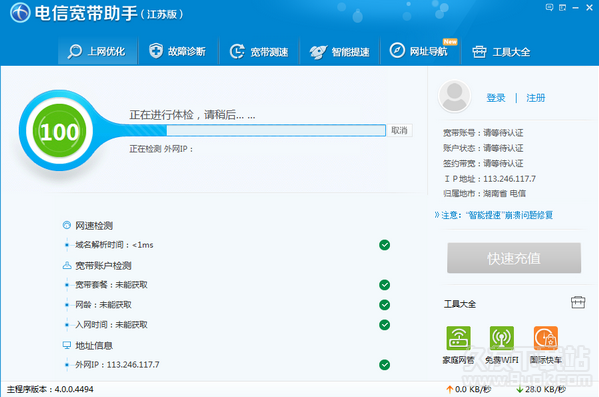Click the shield icon on the 故障诊断 tab
The height and width of the screenshot is (397, 599).
(x=156, y=51)
